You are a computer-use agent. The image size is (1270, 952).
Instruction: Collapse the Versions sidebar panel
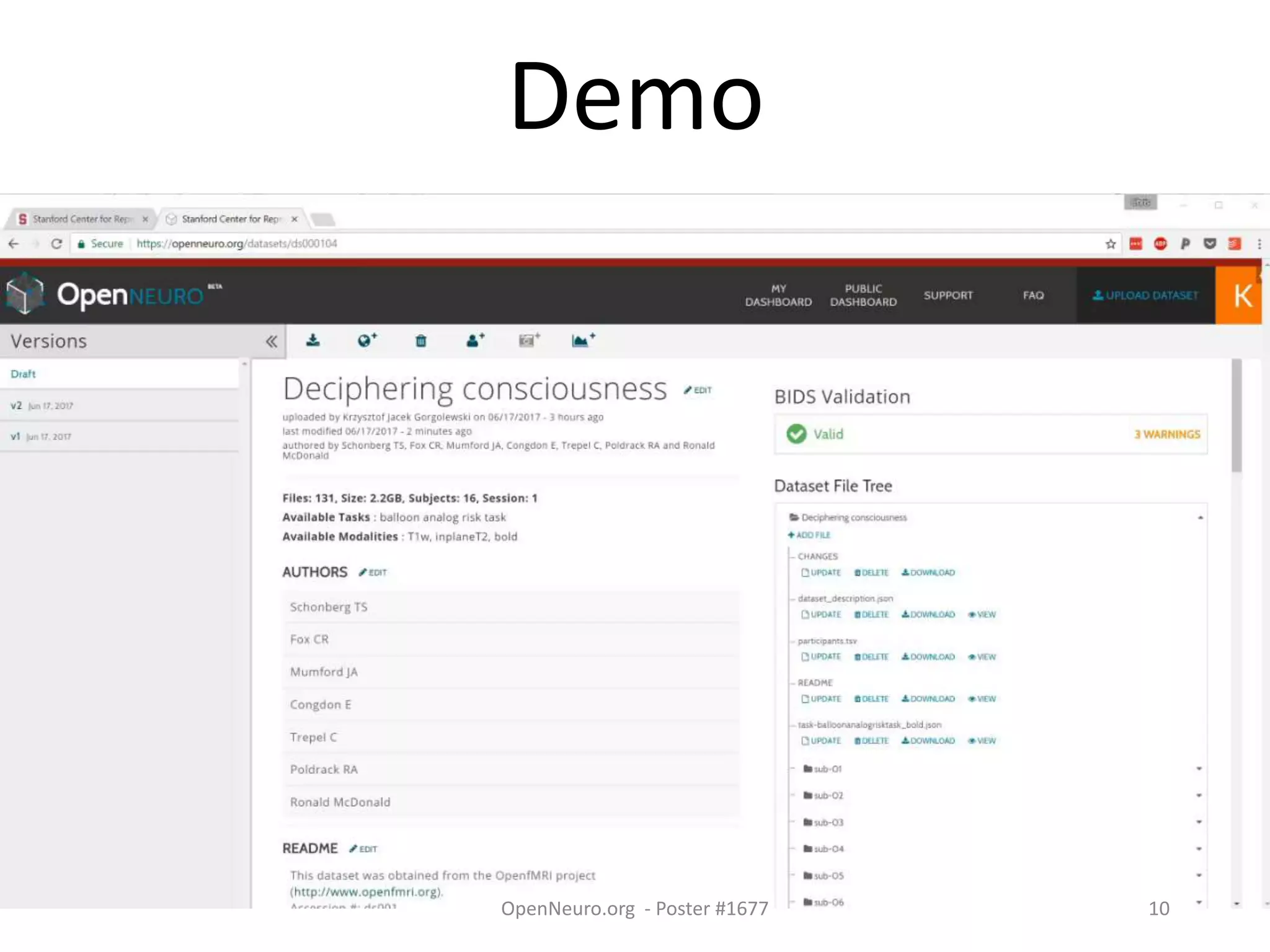click(271, 342)
